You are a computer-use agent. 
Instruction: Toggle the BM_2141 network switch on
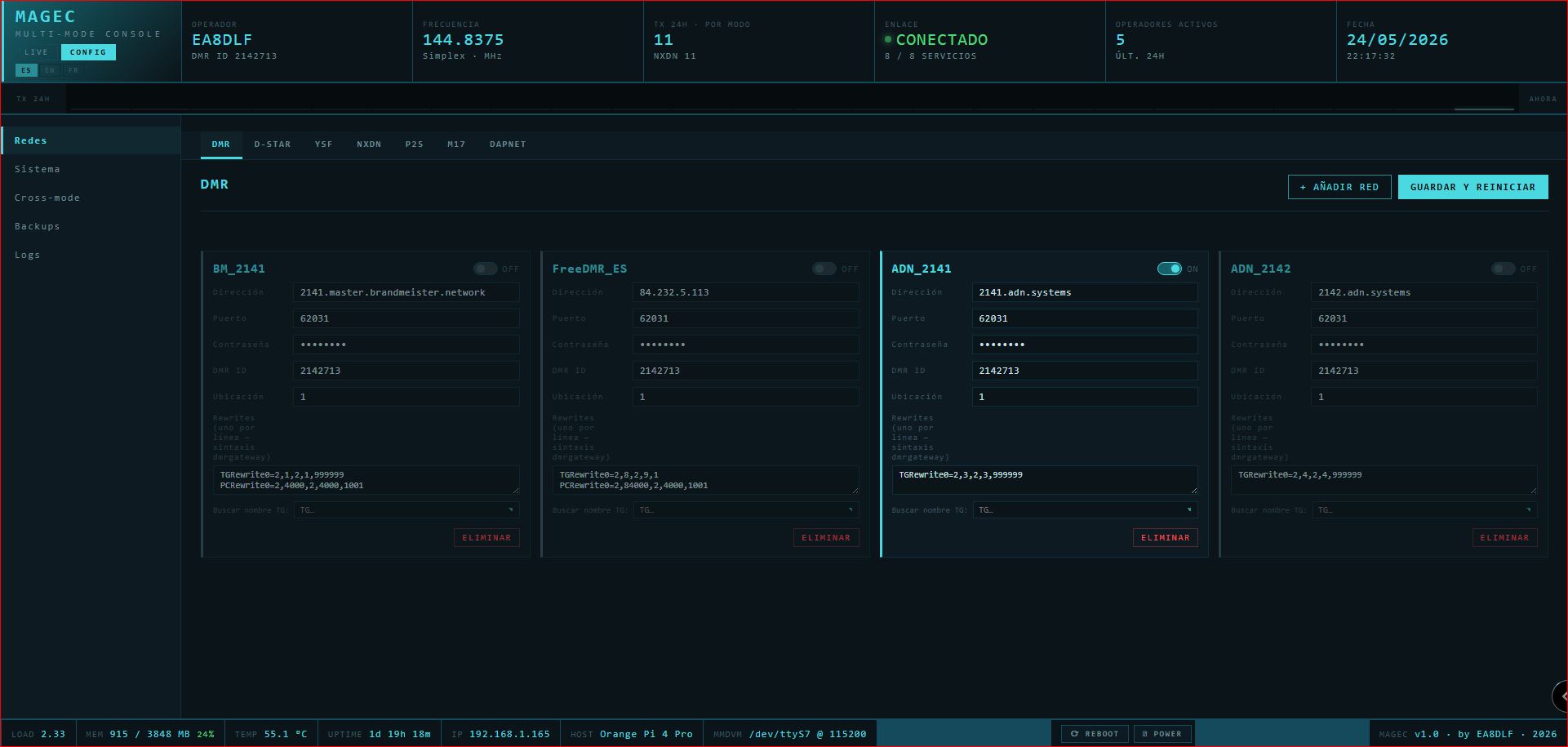485,269
